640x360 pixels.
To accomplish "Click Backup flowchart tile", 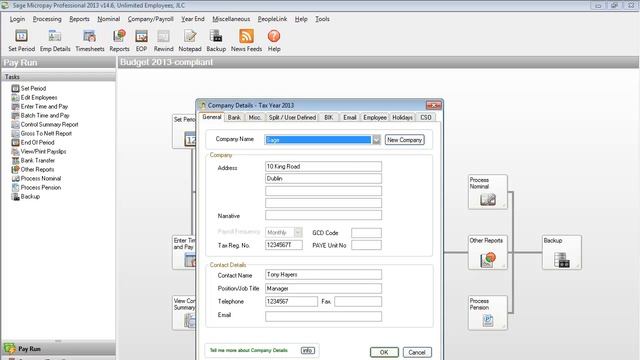I will click(562, 252).
